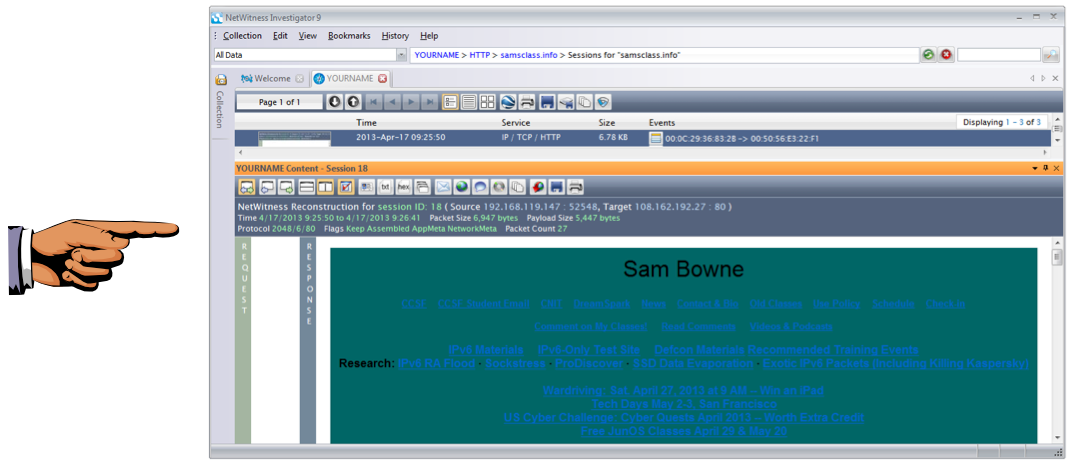Save sessions with blue floppy icon

547,102
